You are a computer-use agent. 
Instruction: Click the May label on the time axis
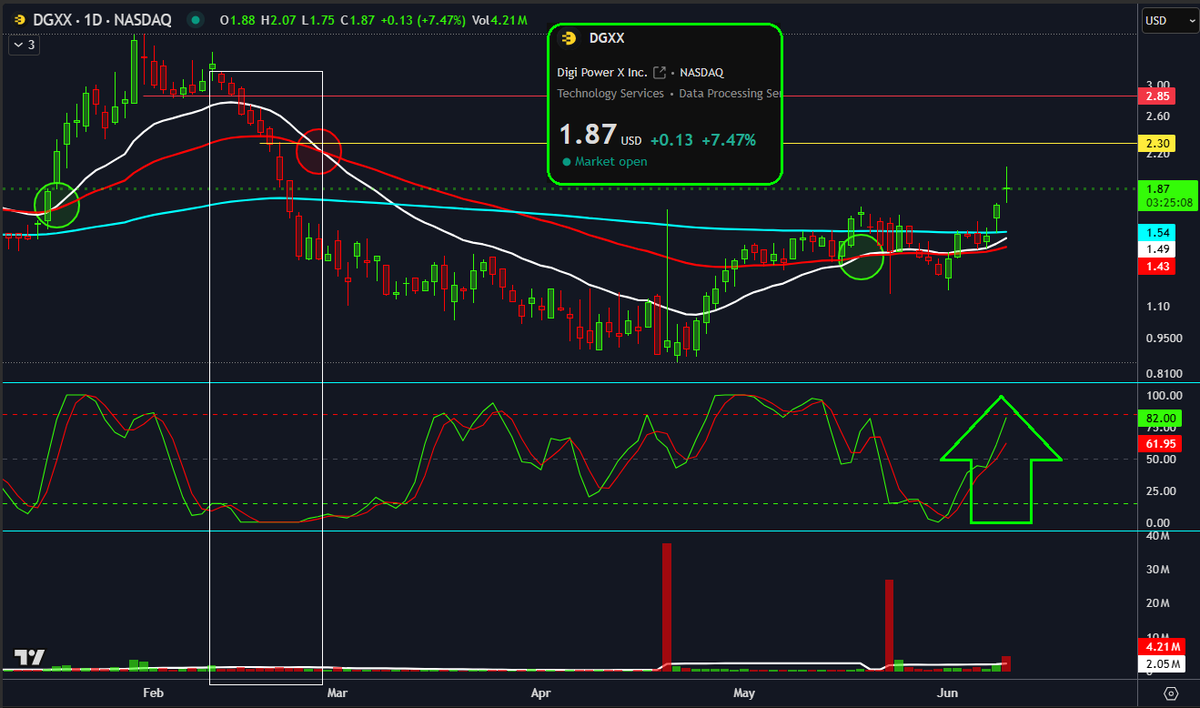[x=744, y=692]
